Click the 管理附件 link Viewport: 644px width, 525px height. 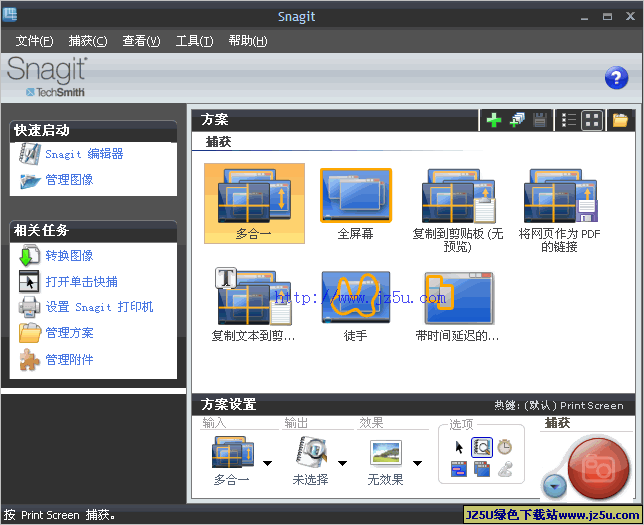[x=69, y=359]
